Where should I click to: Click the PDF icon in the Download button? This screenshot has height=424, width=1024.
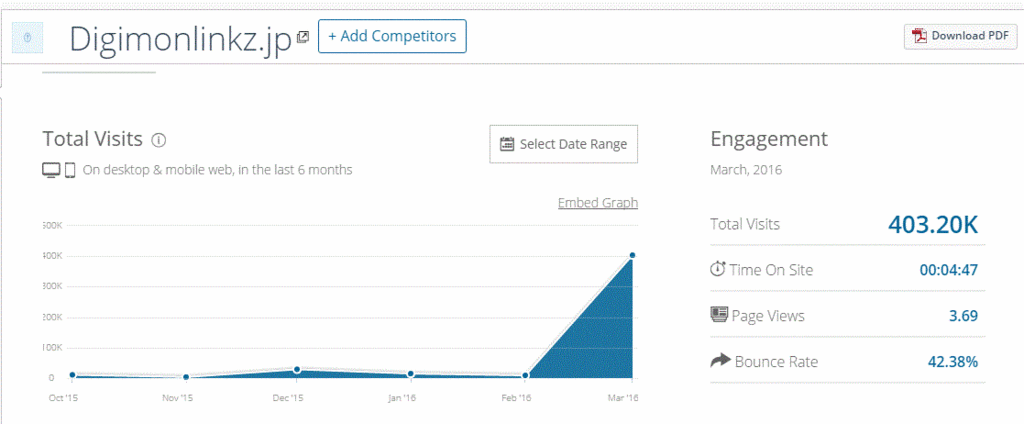tap(920, 36)
